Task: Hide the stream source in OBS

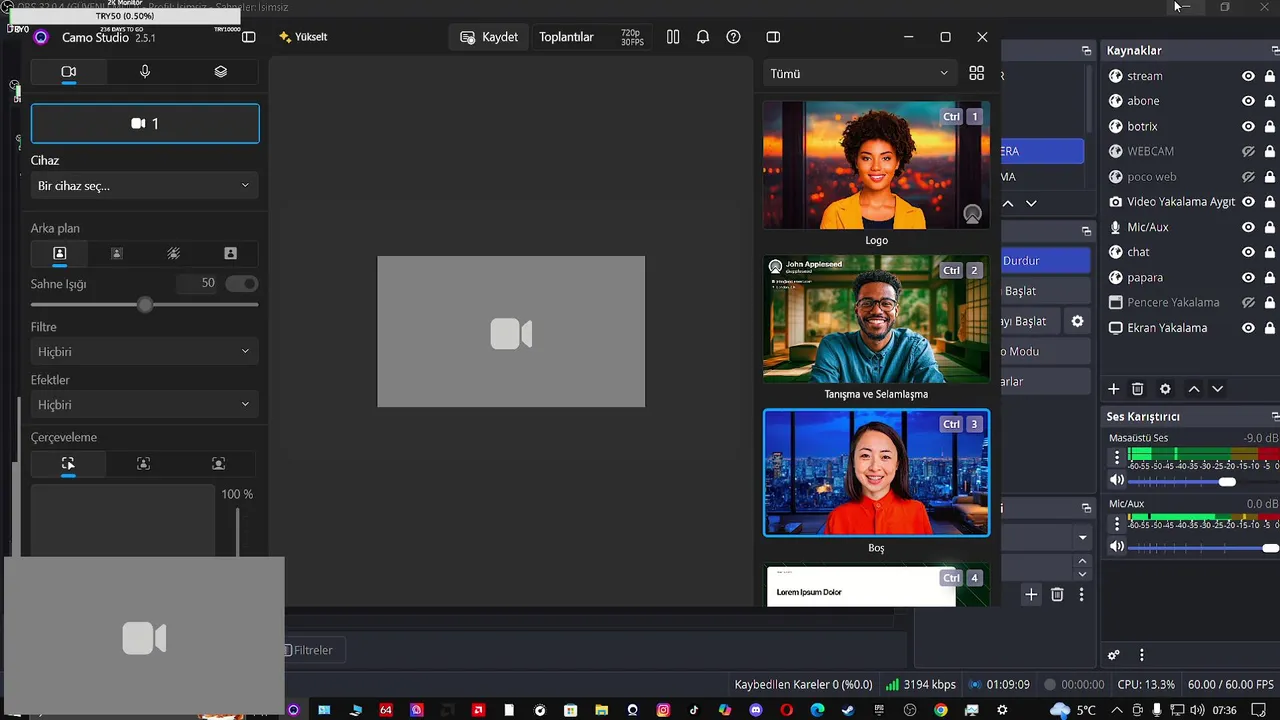Action: (x=1248, y=76)
